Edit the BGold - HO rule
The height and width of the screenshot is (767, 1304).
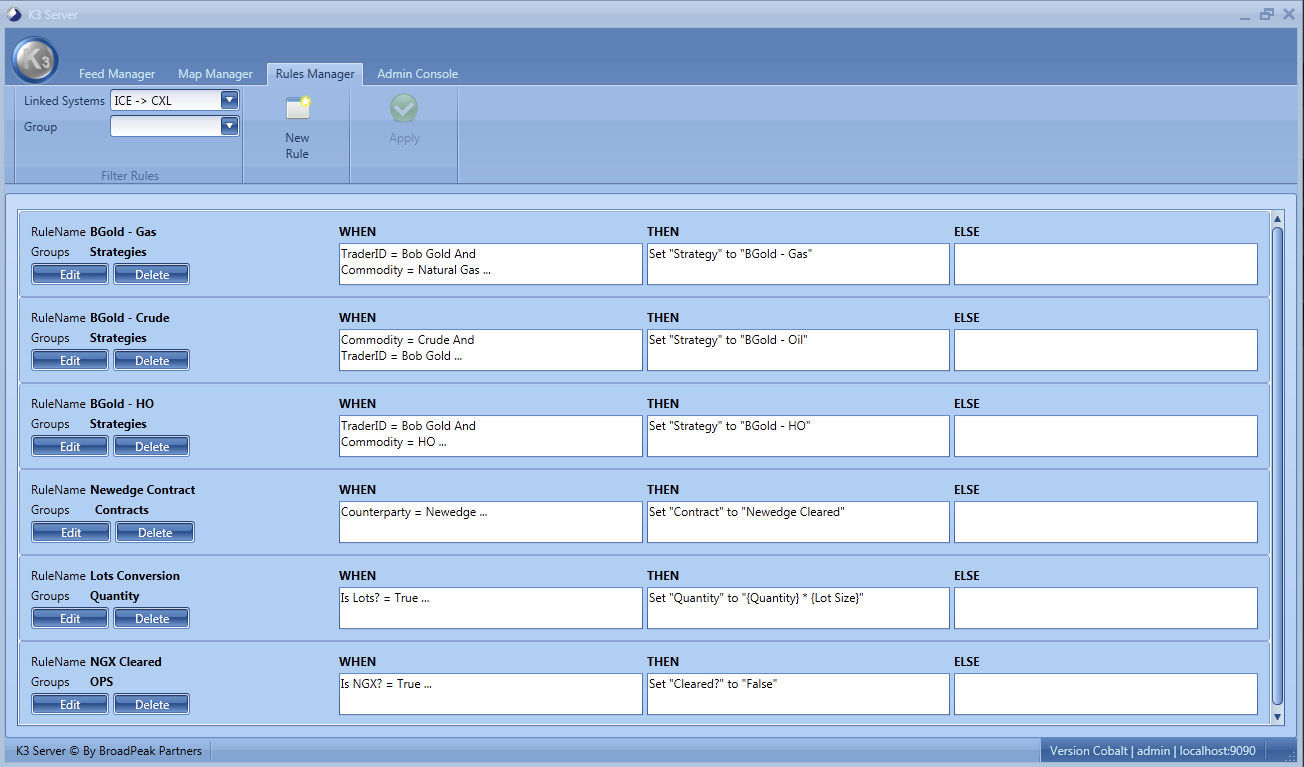point(70,447)
